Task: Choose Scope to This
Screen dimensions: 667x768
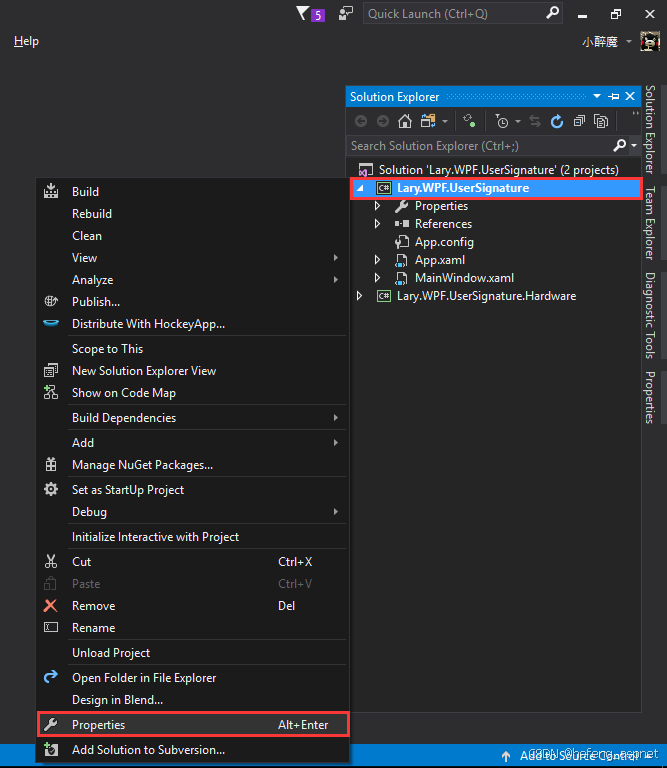Action: click(x=192, y=349)
